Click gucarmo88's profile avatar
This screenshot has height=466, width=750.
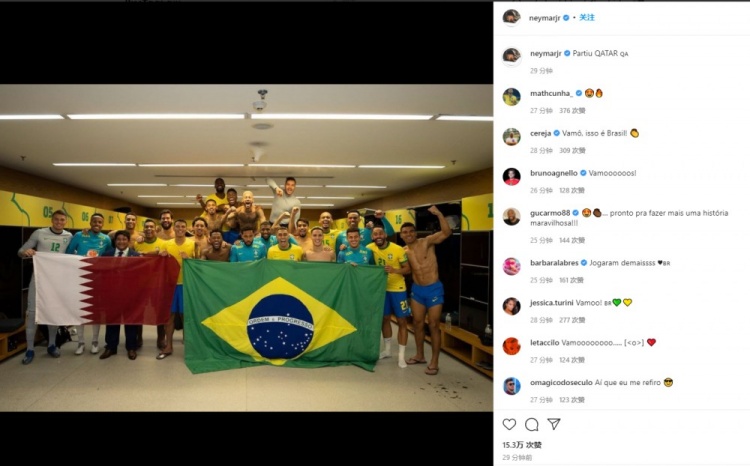(511, 216)
